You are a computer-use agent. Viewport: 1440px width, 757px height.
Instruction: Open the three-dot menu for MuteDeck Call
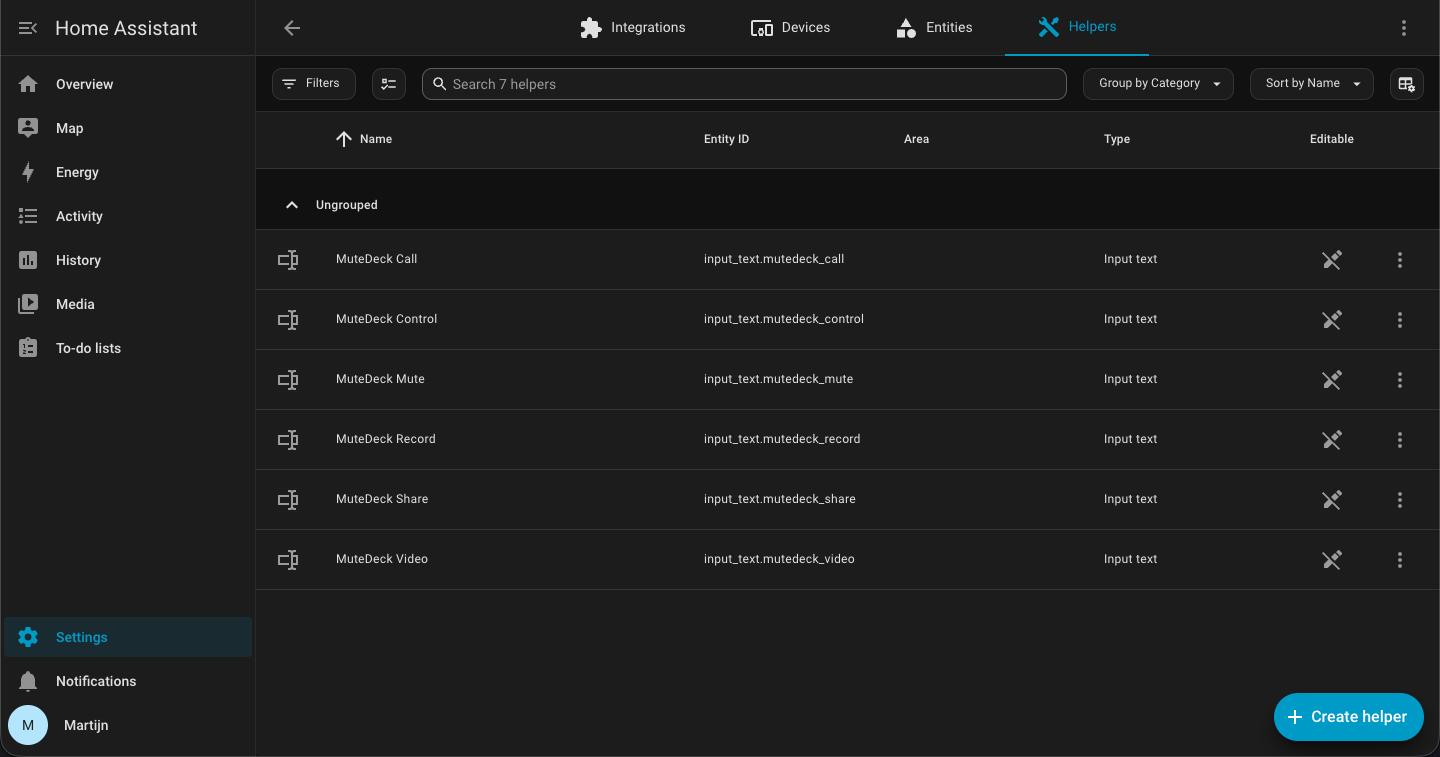[x=1400, y=260]
